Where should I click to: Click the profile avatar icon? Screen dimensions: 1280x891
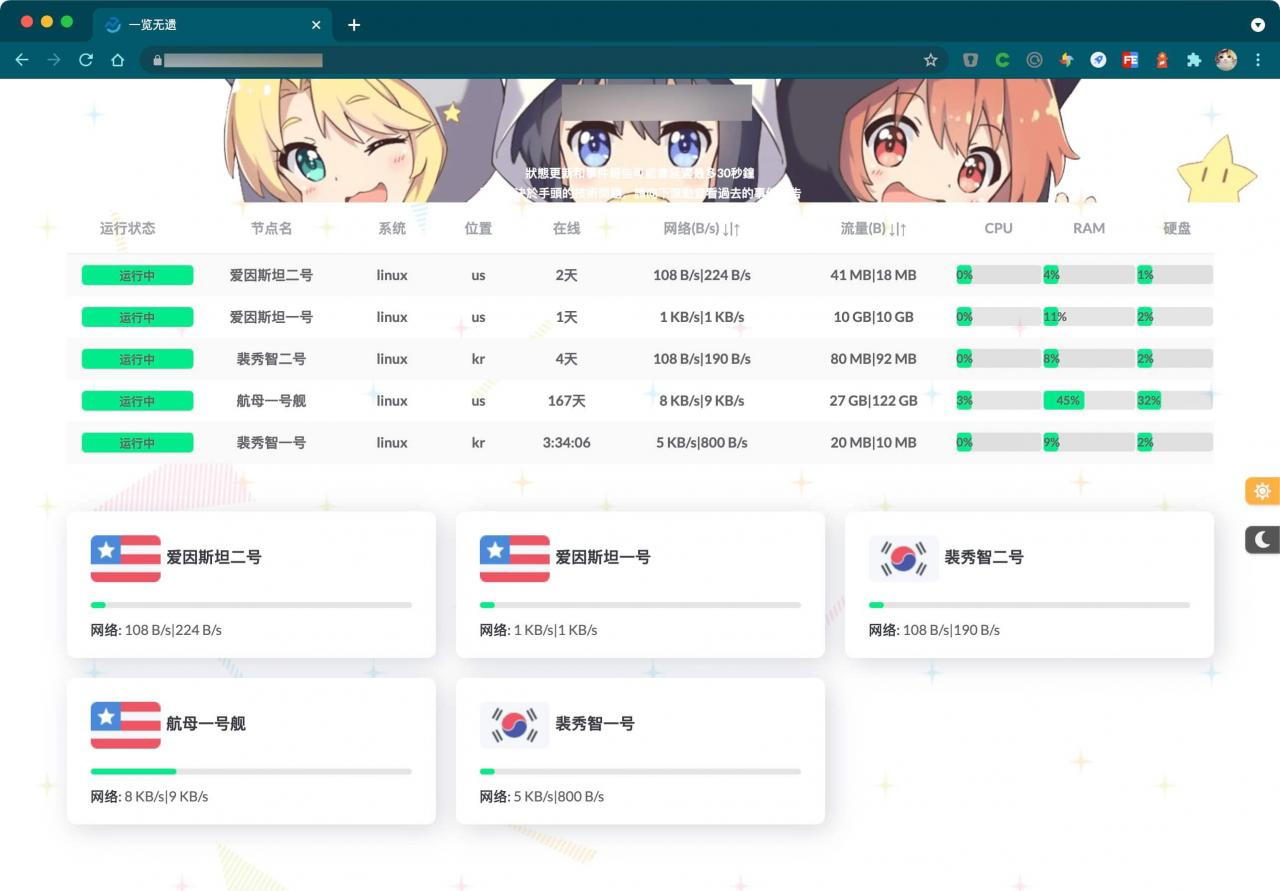coord(1226,60)
